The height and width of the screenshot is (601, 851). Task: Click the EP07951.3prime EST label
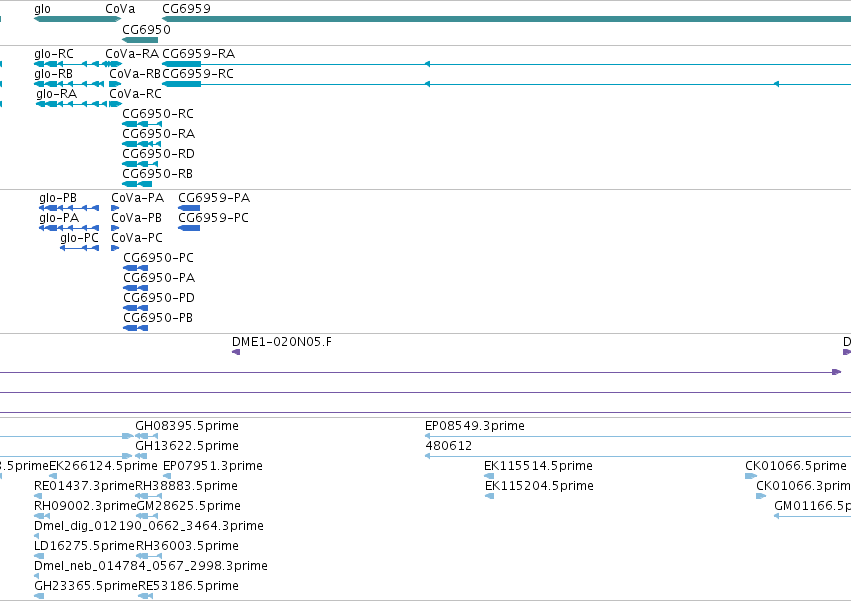[213, 466]
